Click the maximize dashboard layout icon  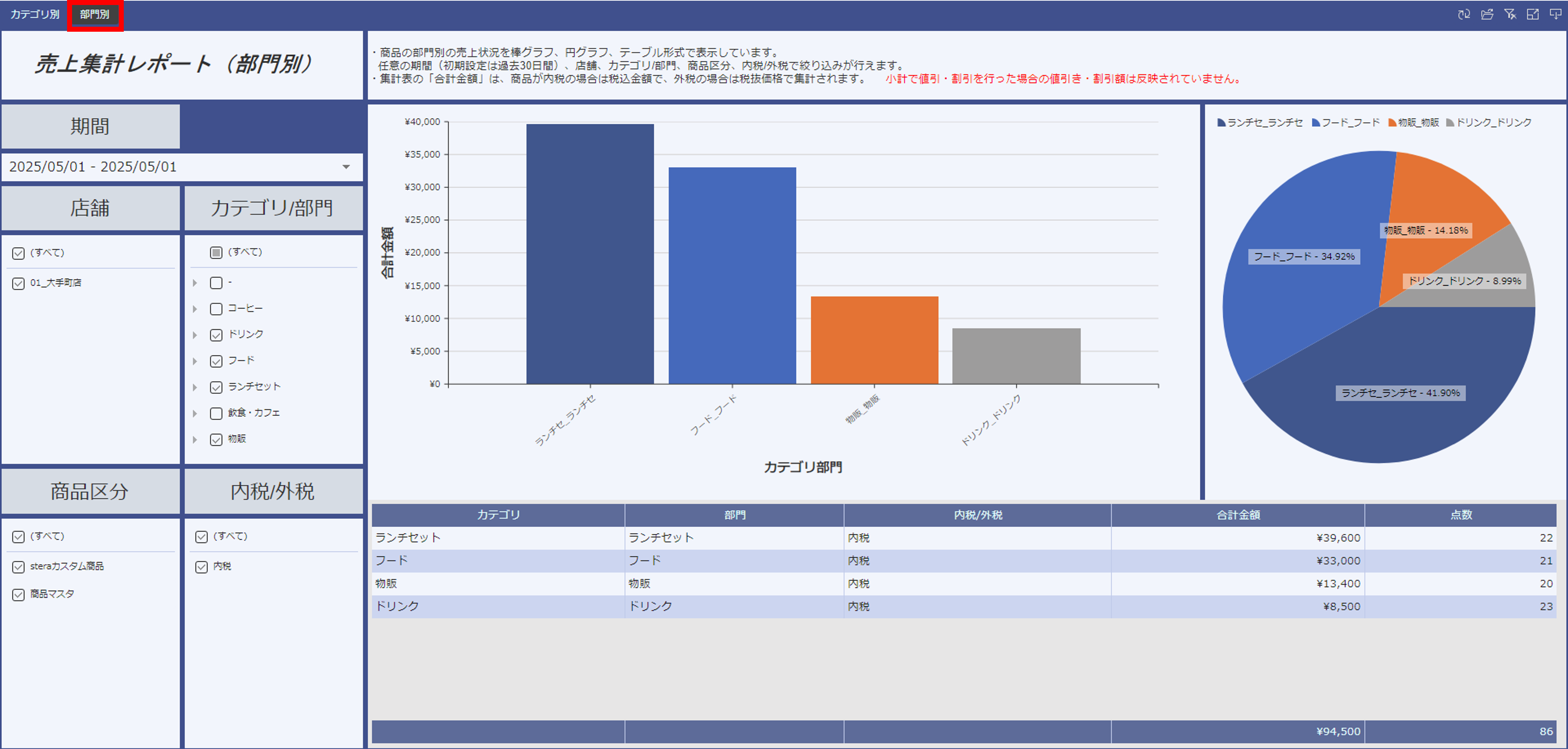tap(1533, 14)
